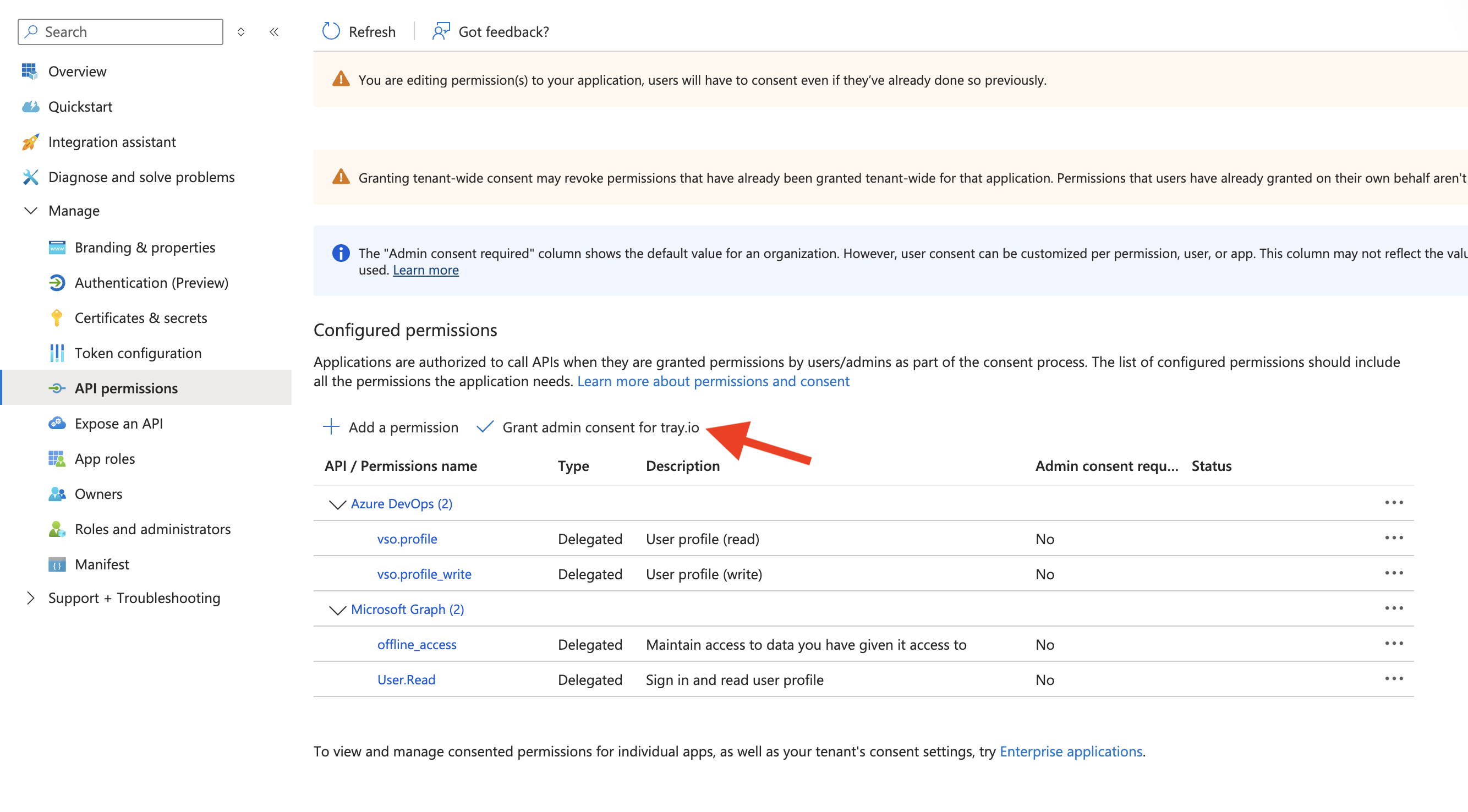This screenshot has width=1468, height=812.
Task: Click the Token configuration icon
Action: 57,353
